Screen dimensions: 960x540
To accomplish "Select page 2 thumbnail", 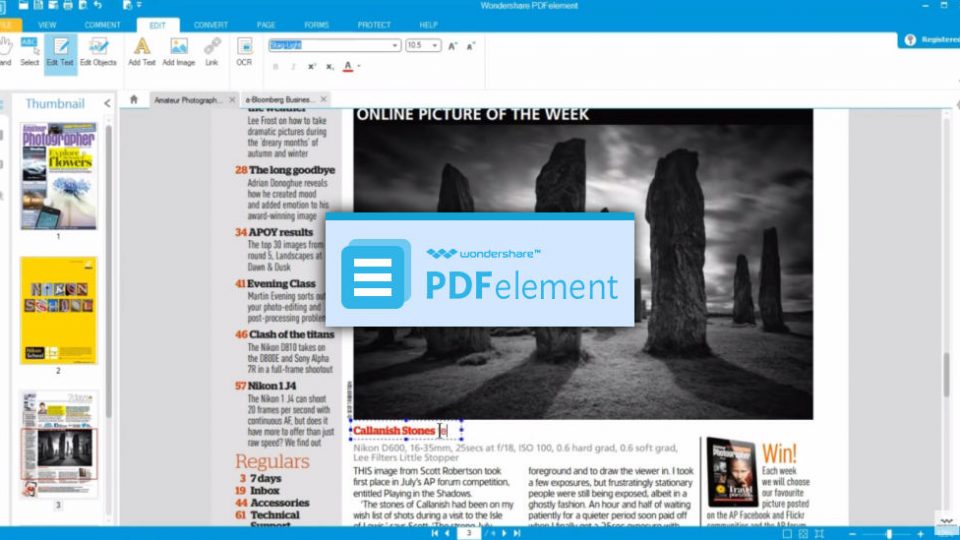I will (x=58, y=310).
